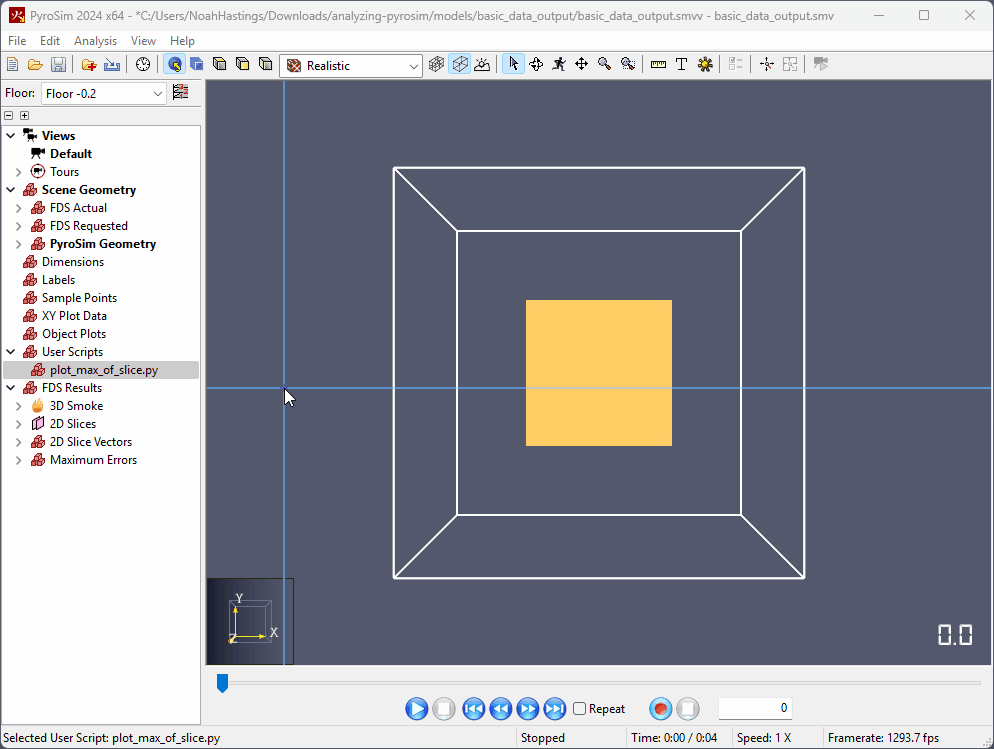This screenshot has height=749, width=994.
Task: Select the walk navigation tool
Action: (x=558, y=65)
